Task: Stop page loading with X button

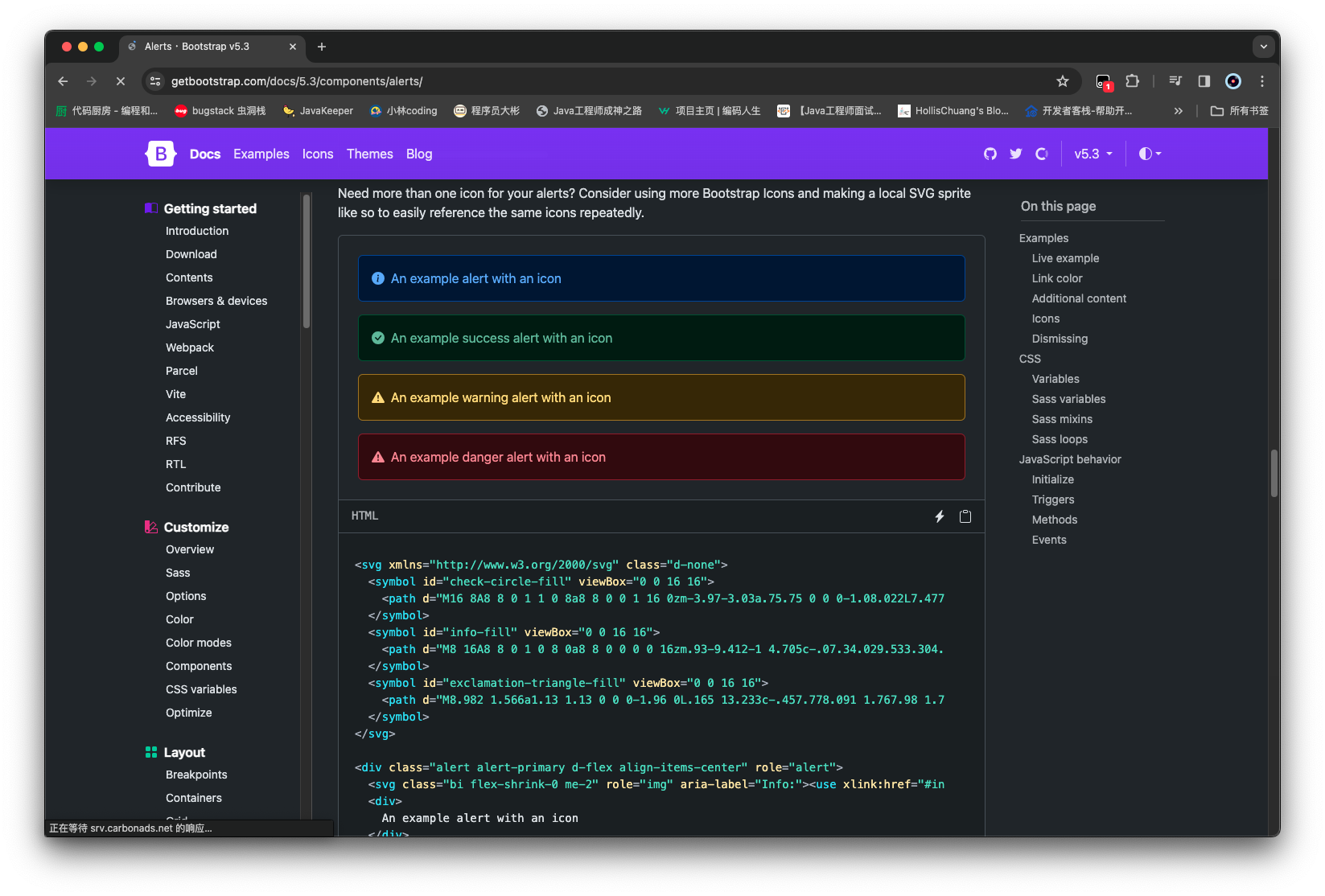Action: 120,81
